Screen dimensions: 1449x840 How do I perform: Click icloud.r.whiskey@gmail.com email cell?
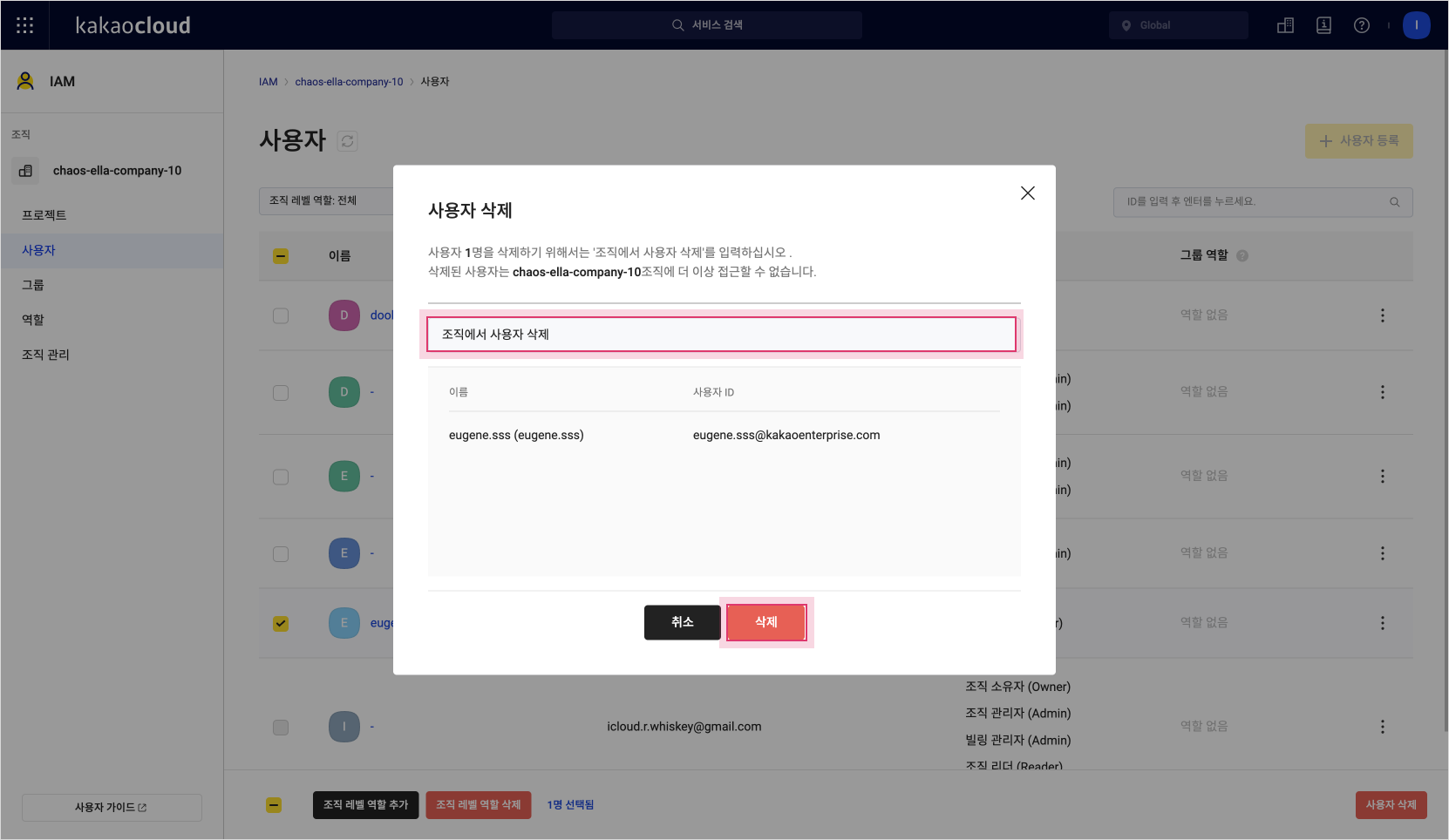(684, 727)
